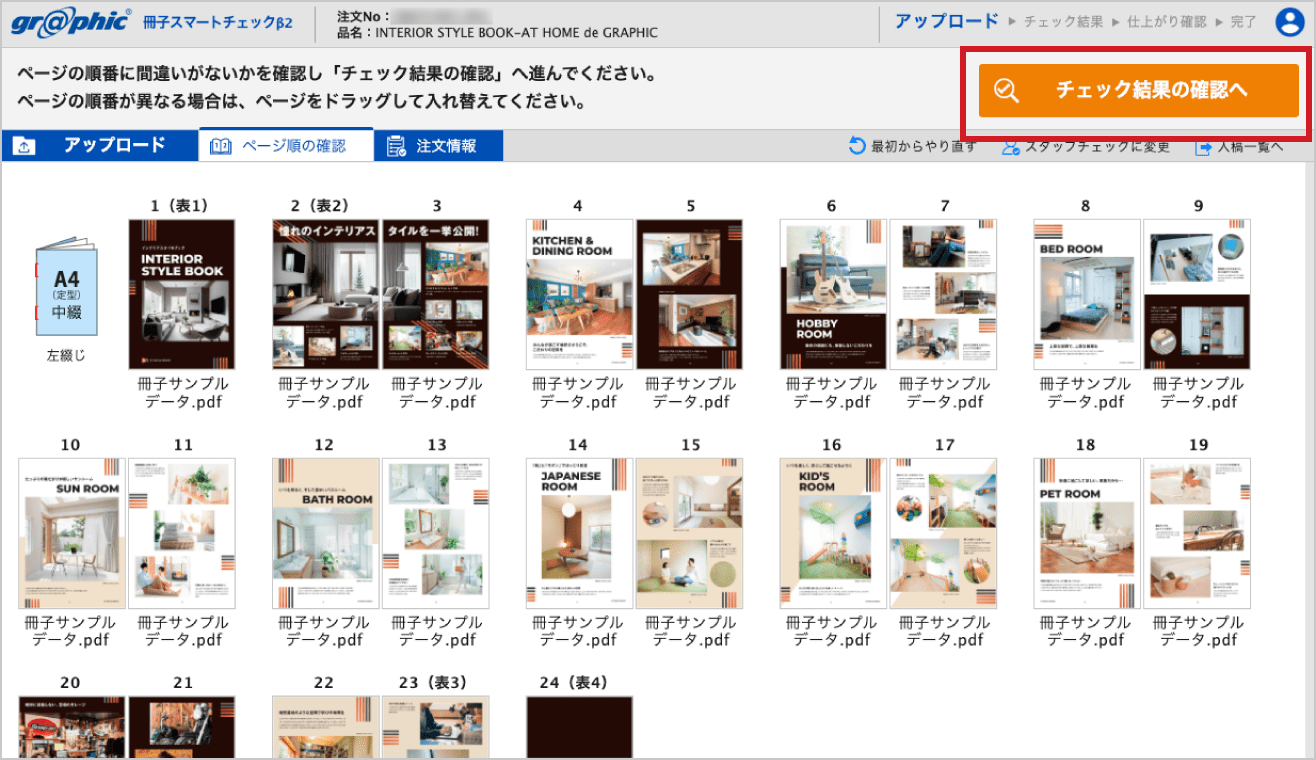Click the スタッフチェックに変更 icon
This screenshot has width=1316, height=760.
coord(1010,147)
